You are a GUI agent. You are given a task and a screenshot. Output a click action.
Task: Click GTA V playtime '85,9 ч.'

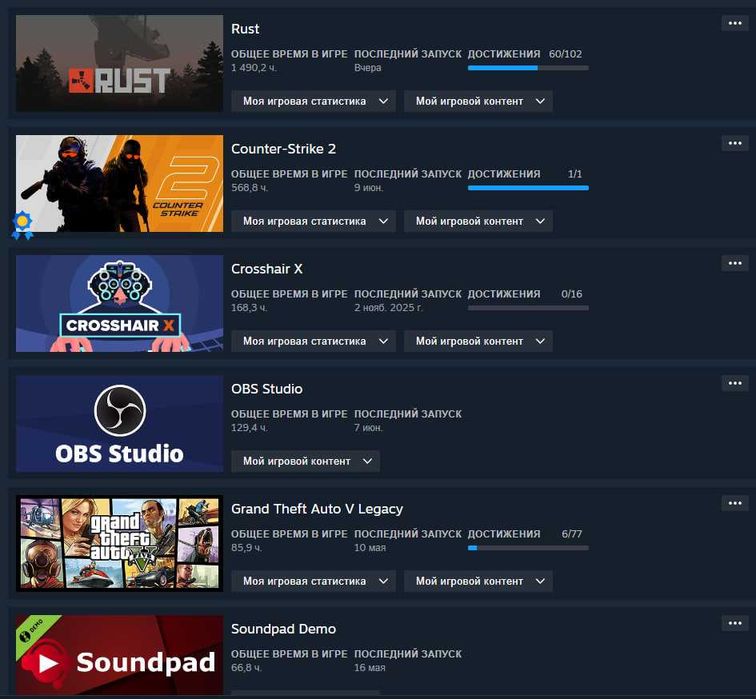[246, 548]
